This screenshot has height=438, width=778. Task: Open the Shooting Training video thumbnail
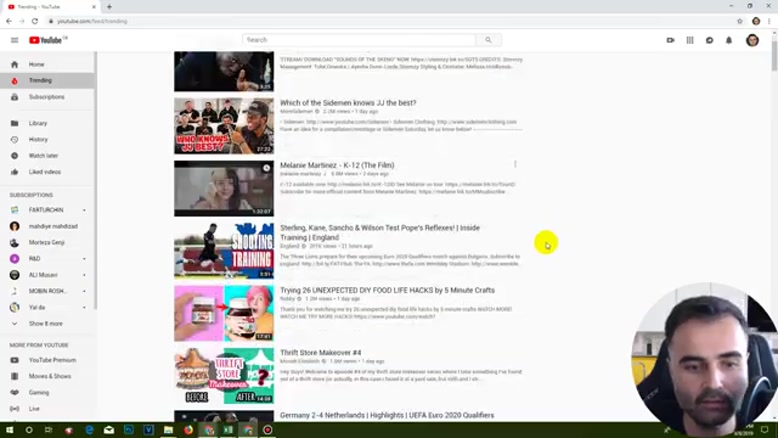(224, 251)
